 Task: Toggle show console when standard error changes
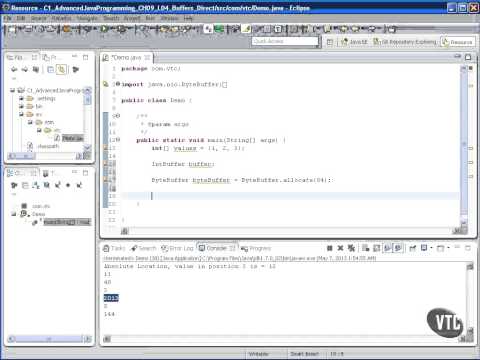coord(398,248)
